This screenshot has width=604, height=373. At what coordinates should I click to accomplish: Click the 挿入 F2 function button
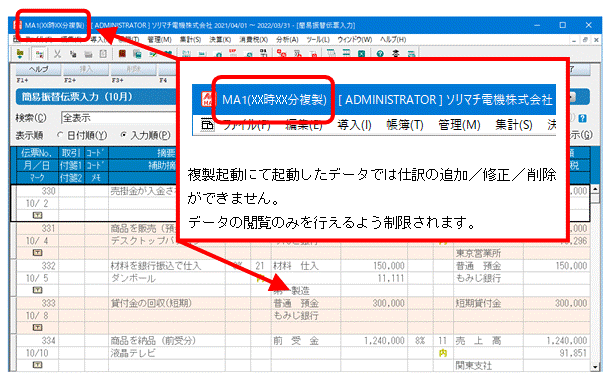pyautogui.click(x=86, y=69)
